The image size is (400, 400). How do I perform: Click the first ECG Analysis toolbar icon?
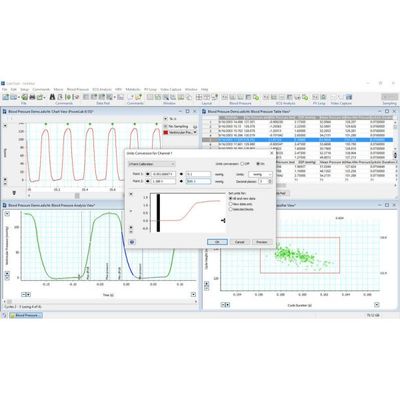coord(266,97)
